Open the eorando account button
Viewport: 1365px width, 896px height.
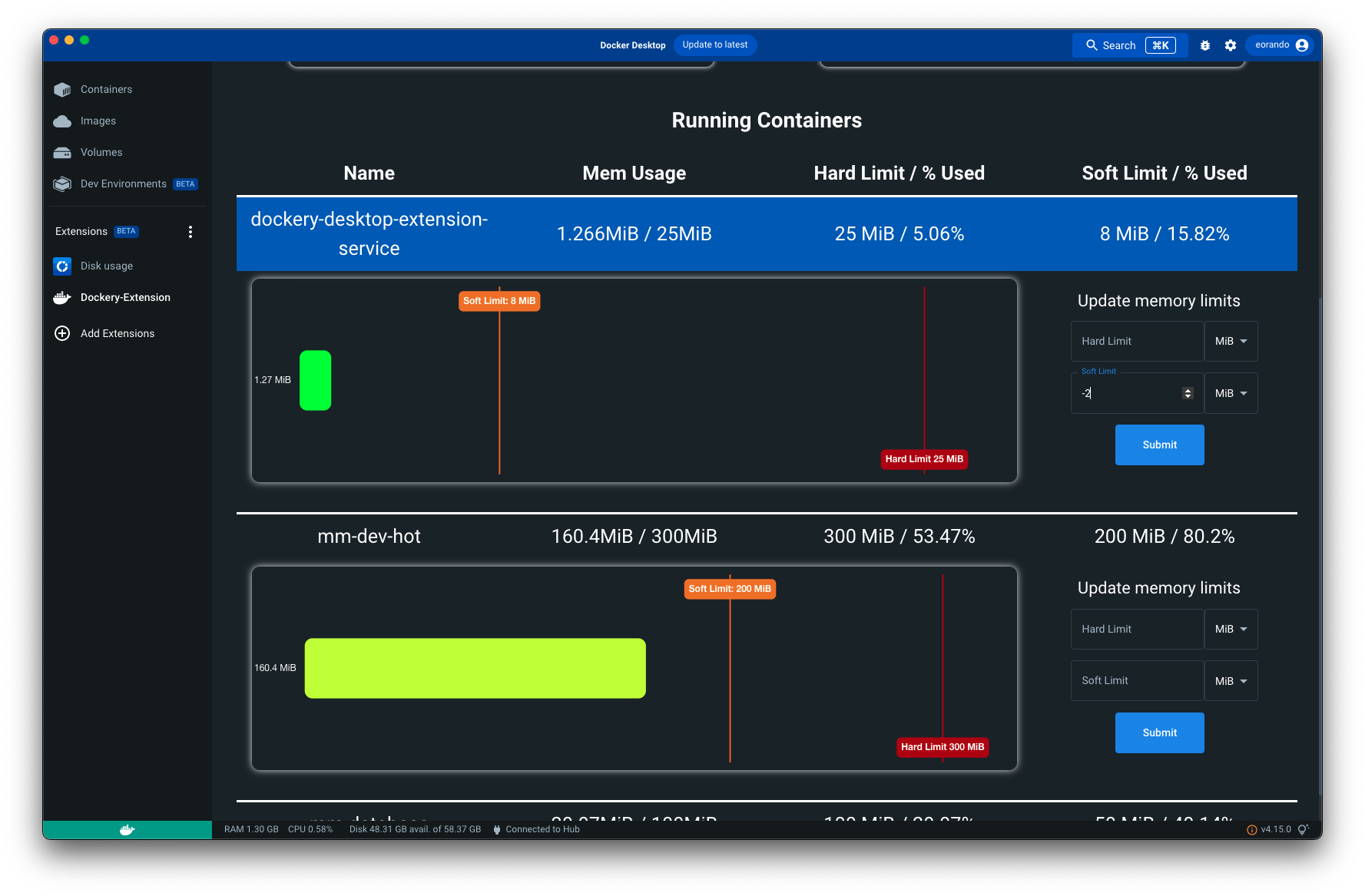[1281, 45]
